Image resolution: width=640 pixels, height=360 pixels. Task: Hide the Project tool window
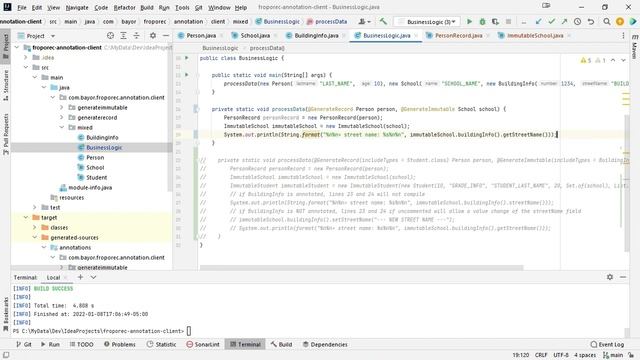point(166,36)
